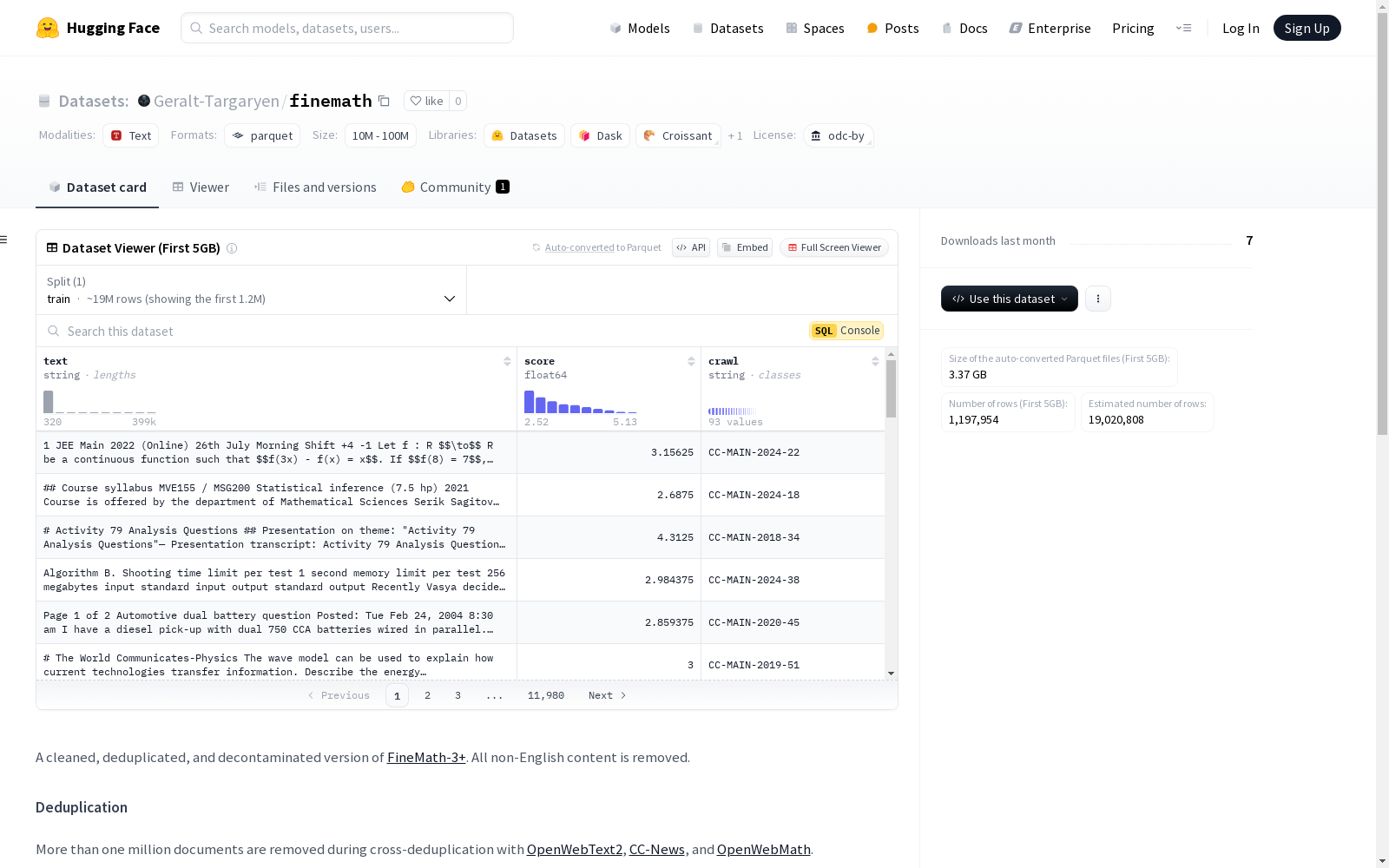
Task: Expand the train split dropdown
Action: tap(252, 290)
